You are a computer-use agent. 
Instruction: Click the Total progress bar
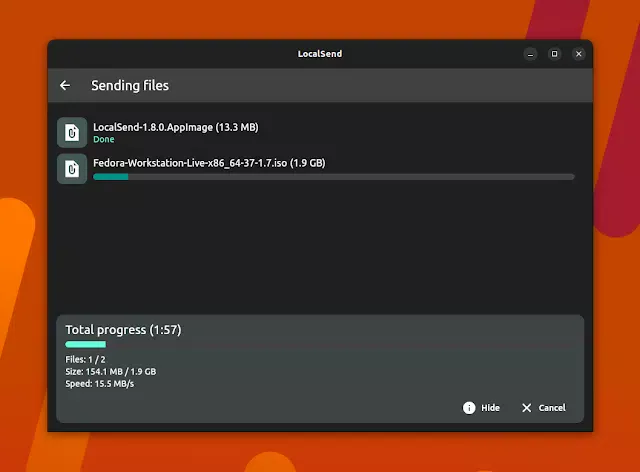tap(86, 345)
